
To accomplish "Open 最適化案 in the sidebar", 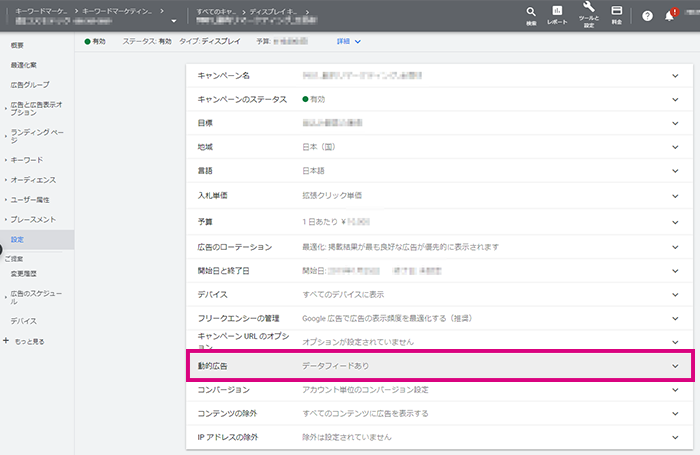I will pyautogui.click(x=24, y=65).
